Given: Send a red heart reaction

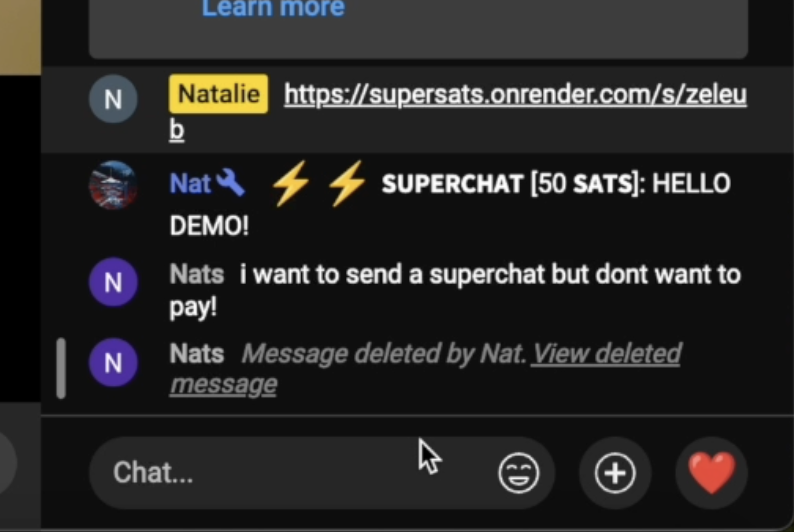Looking at the screenshot, I should [x=711, y=473].
